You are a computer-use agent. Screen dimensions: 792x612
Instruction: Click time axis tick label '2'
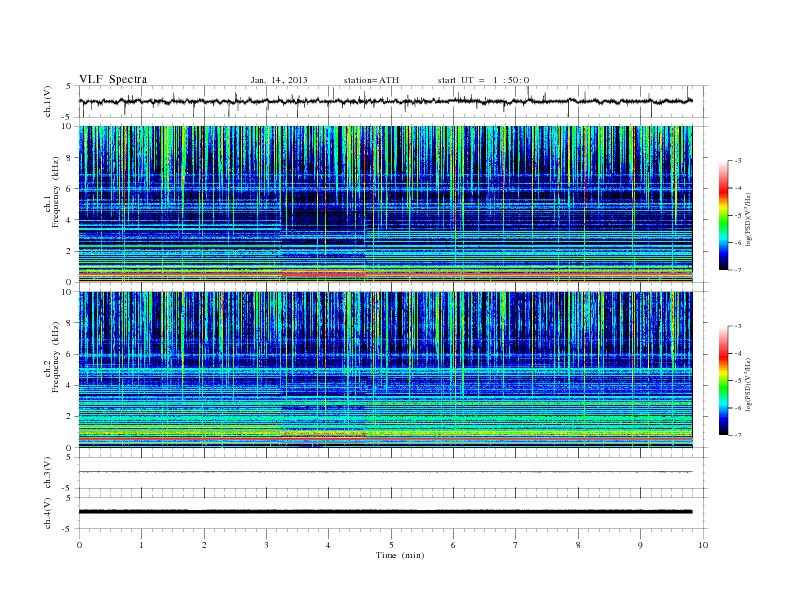pyautogui.click(x=204, y=545)
